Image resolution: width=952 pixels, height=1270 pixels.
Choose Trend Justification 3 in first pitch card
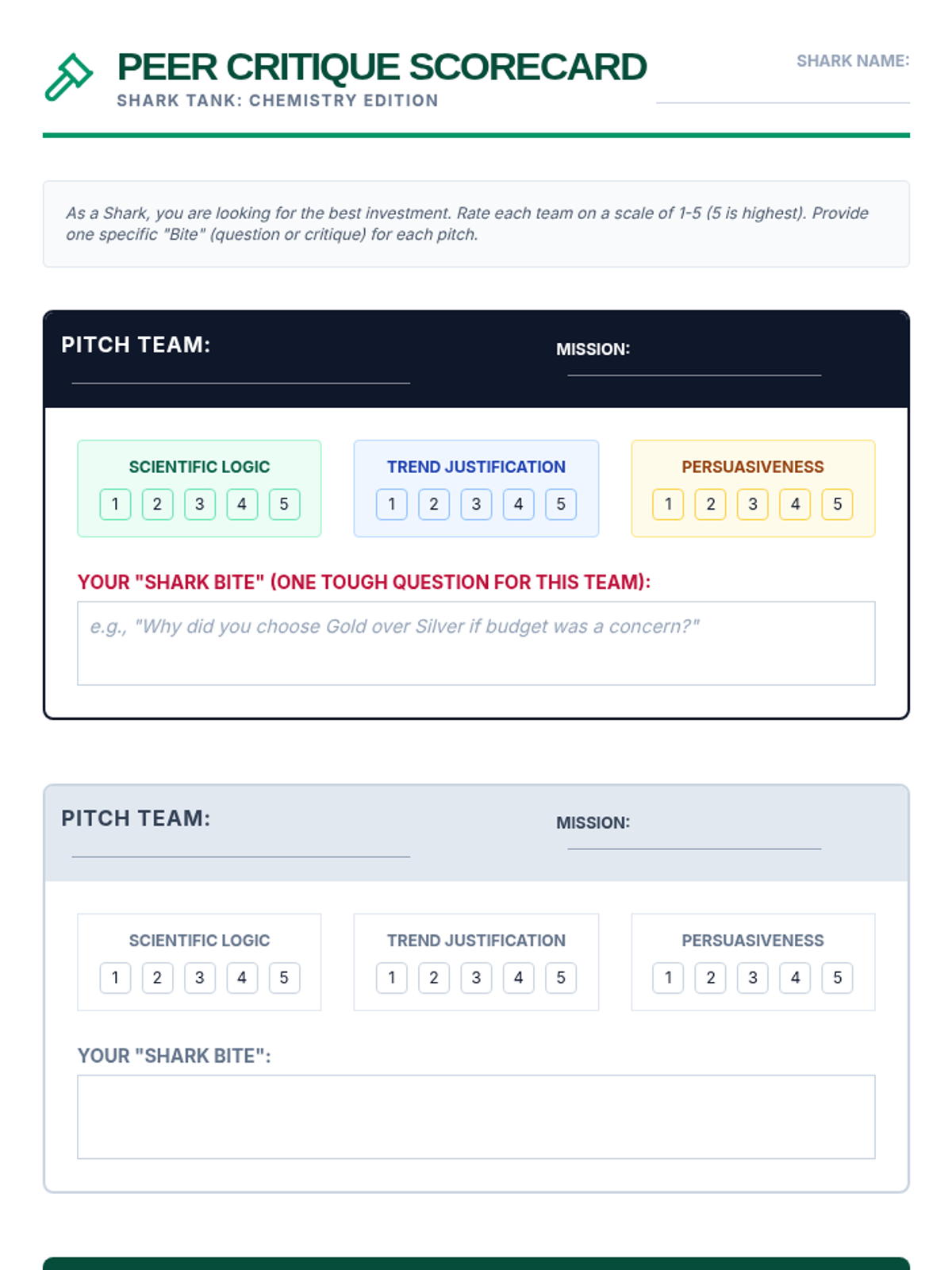476,504
